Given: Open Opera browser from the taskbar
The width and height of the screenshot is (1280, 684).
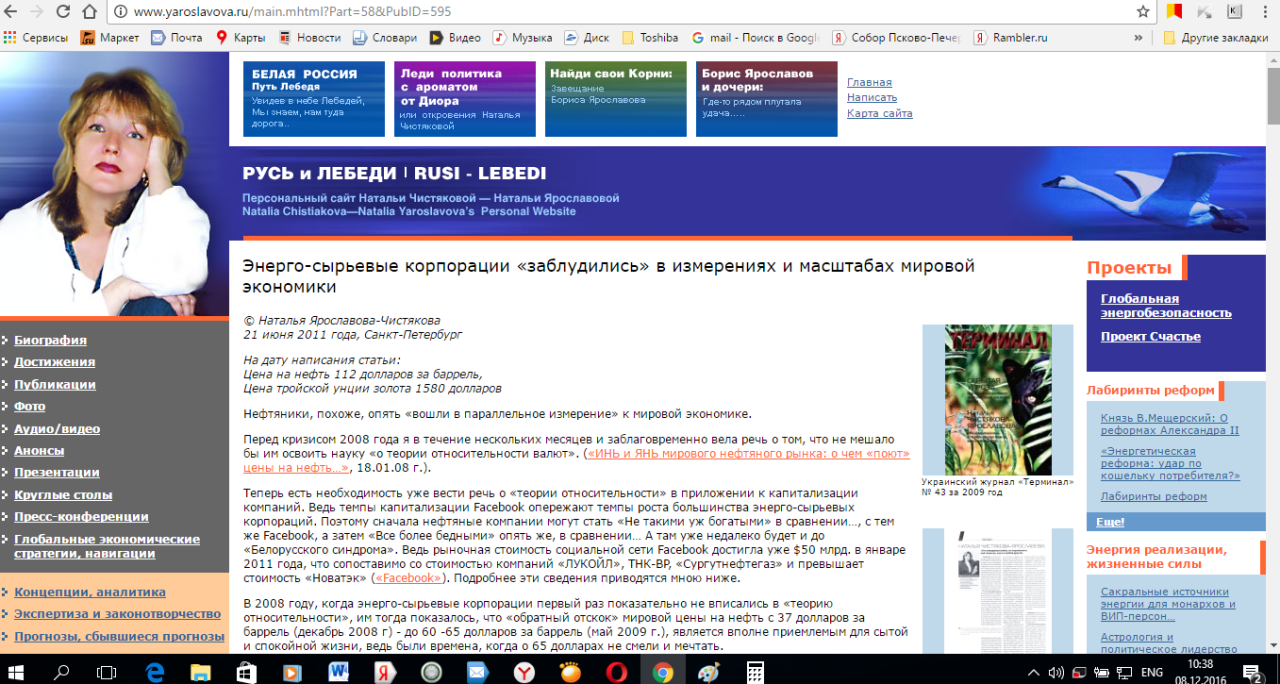Looking at the screenshot, I should [x=616, y=671].
